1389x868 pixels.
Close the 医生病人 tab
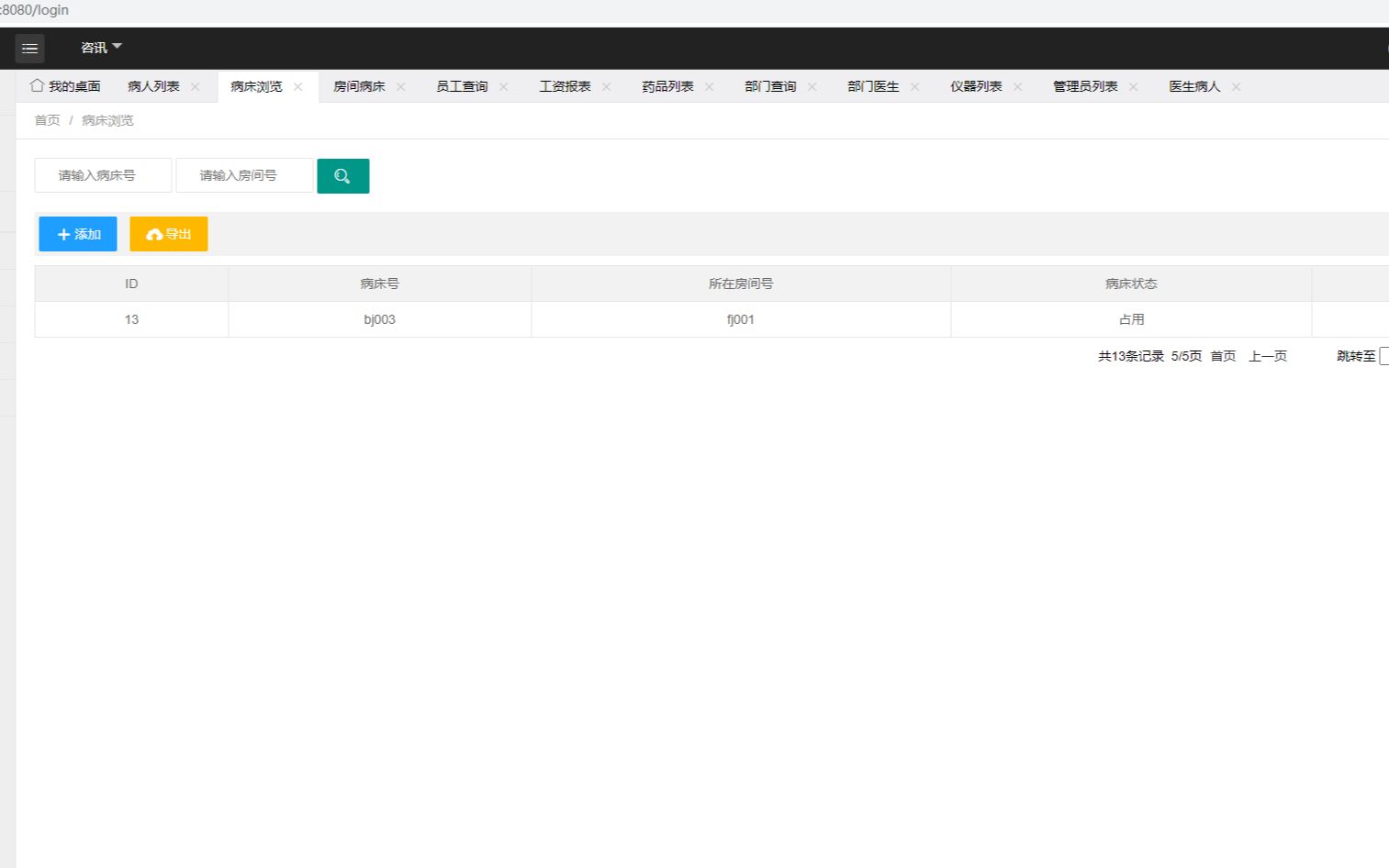[x=1237, y=87]
